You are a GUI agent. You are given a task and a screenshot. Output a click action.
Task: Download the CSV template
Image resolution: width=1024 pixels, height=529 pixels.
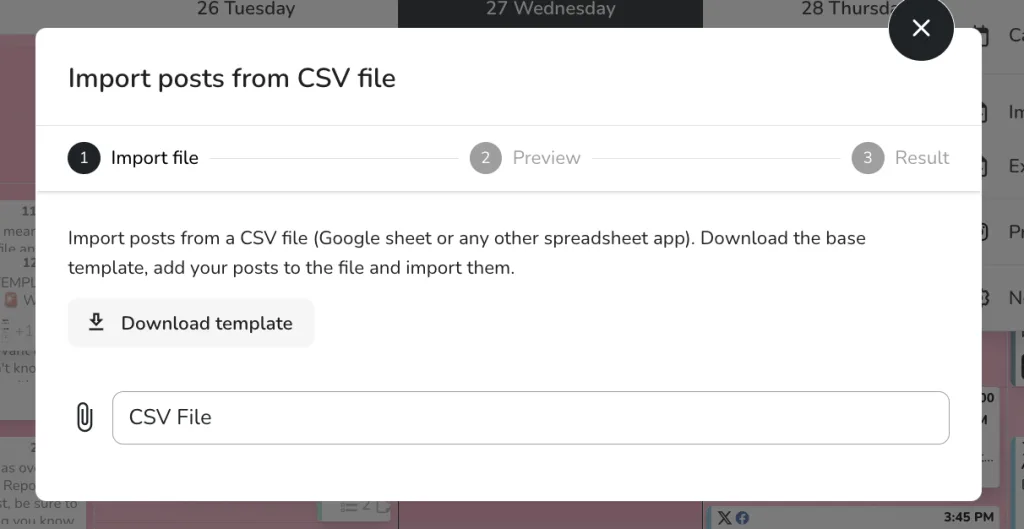pos(191,323)
